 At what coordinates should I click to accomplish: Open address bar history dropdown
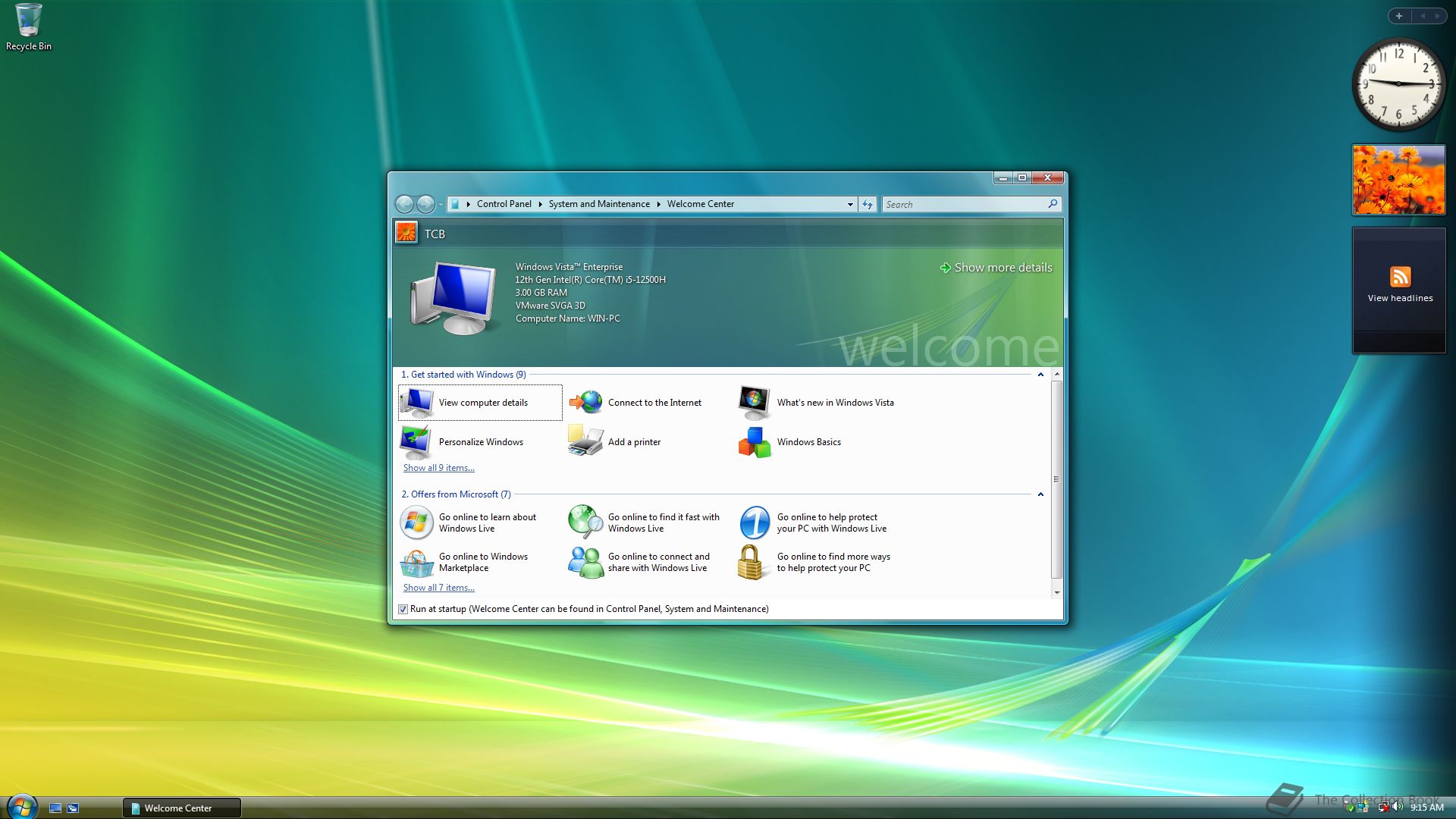coord(850,204)
